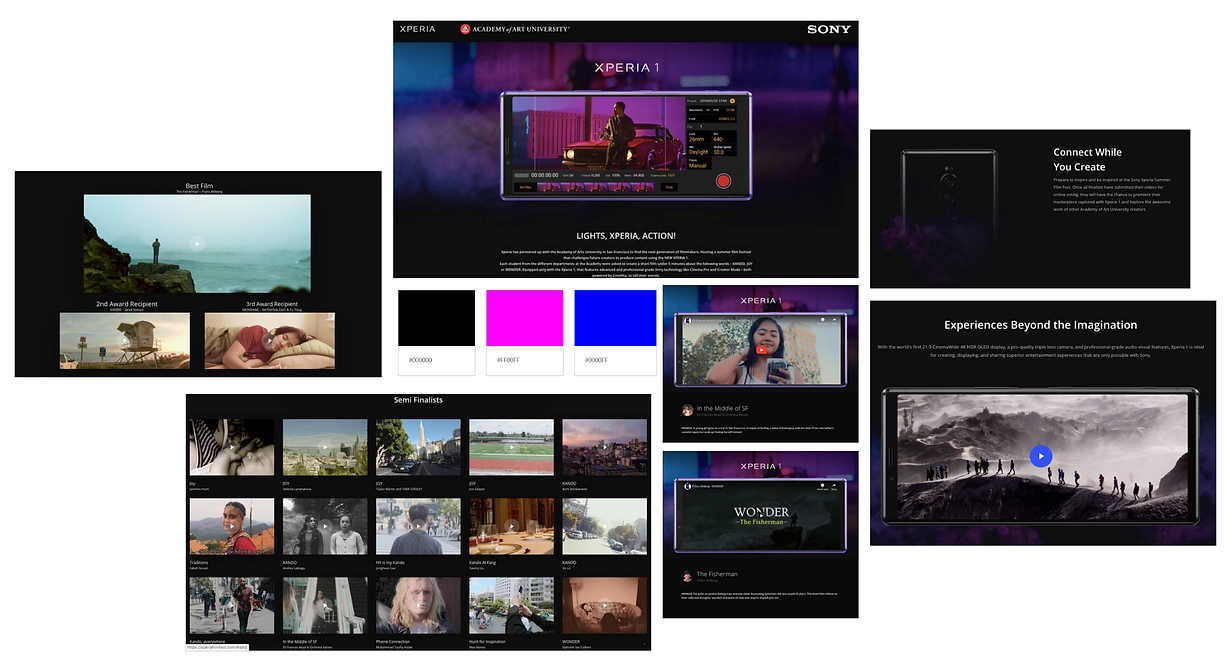Play the 'WONDER The Fisherman' embedded video
This screenshot has height=672, width=1231.
coord(761,516)
